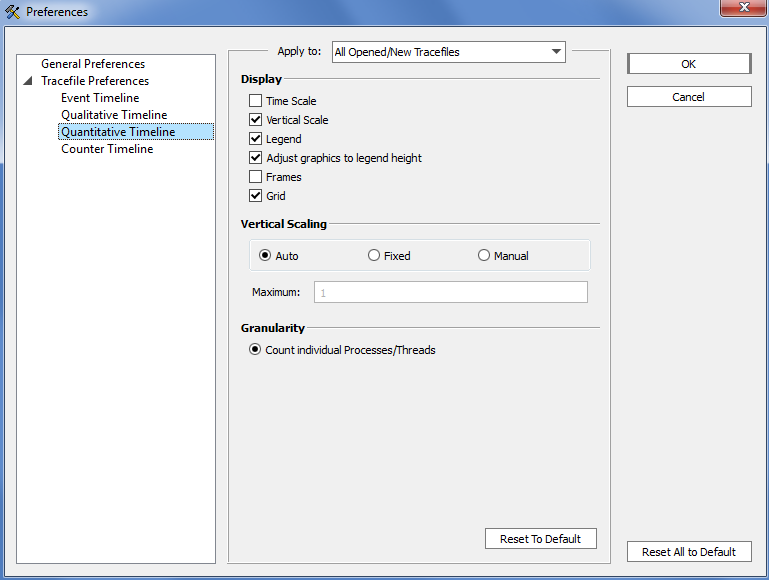769x580 pixels.
Task: Open Event Timeline preferences
Action: coord(100,98)
